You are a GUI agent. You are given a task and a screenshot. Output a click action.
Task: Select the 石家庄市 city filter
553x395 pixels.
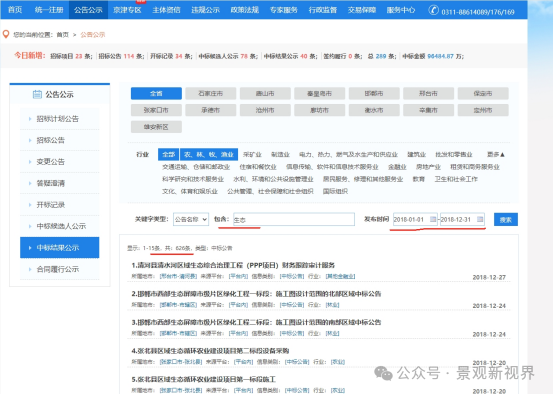click(211, 93)
